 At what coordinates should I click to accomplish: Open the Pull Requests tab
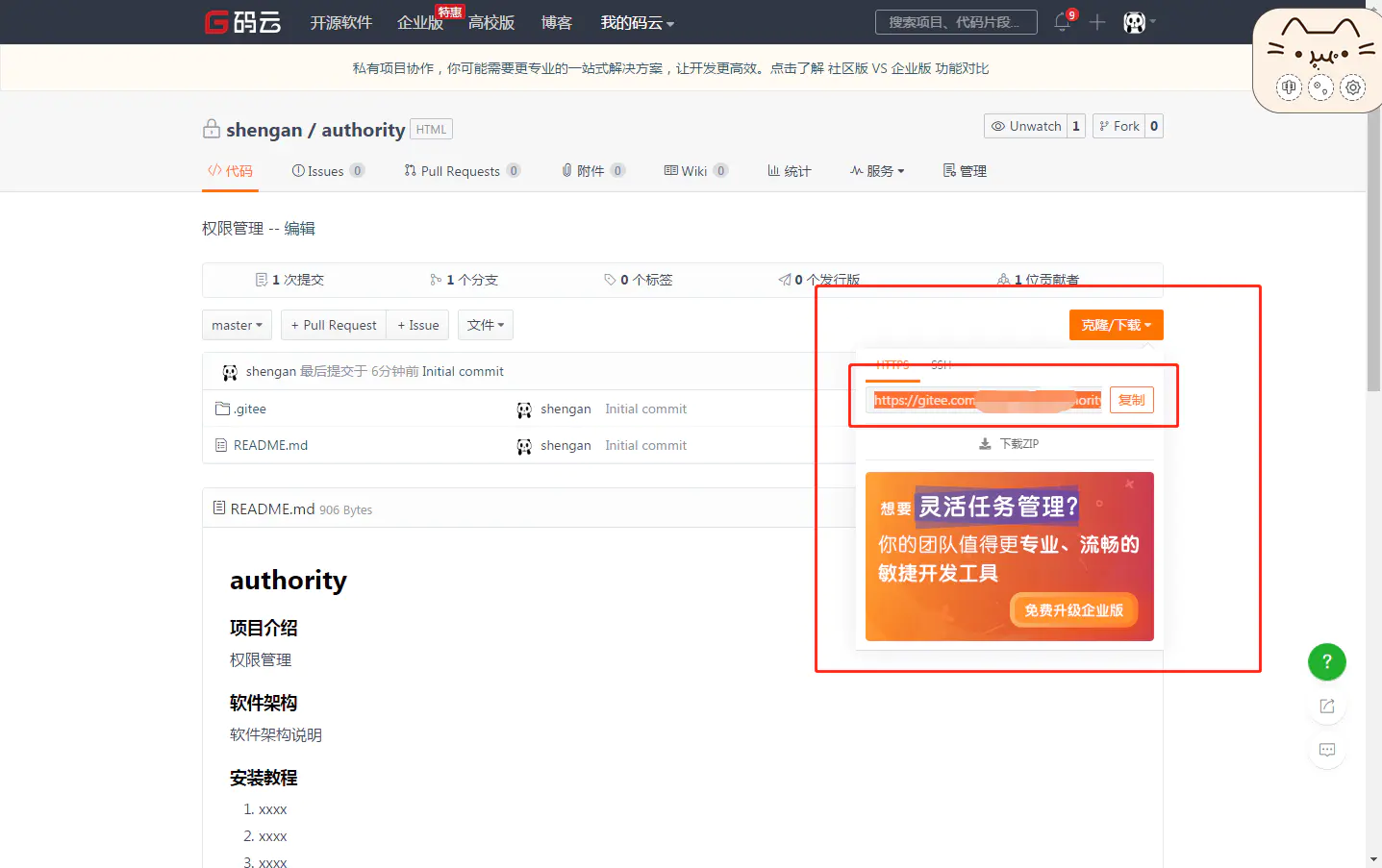(463, 170)
